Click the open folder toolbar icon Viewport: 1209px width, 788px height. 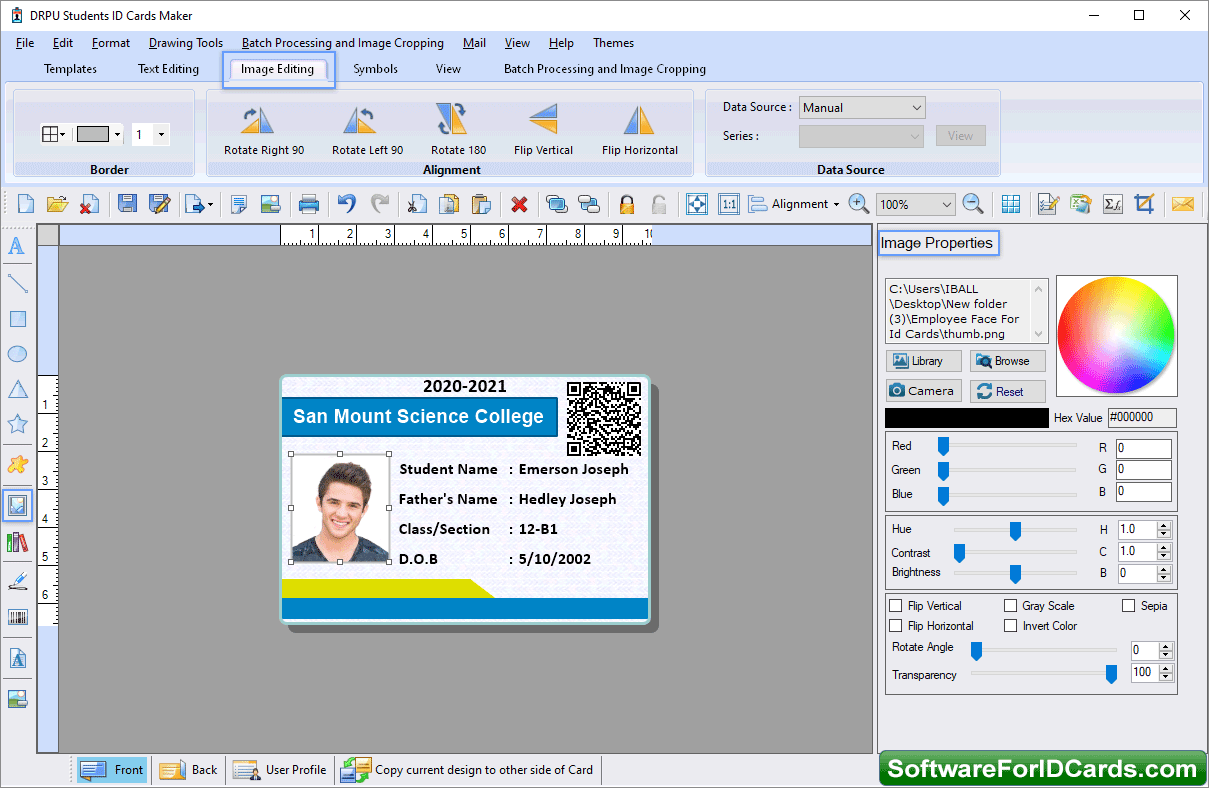pos(58,204)
